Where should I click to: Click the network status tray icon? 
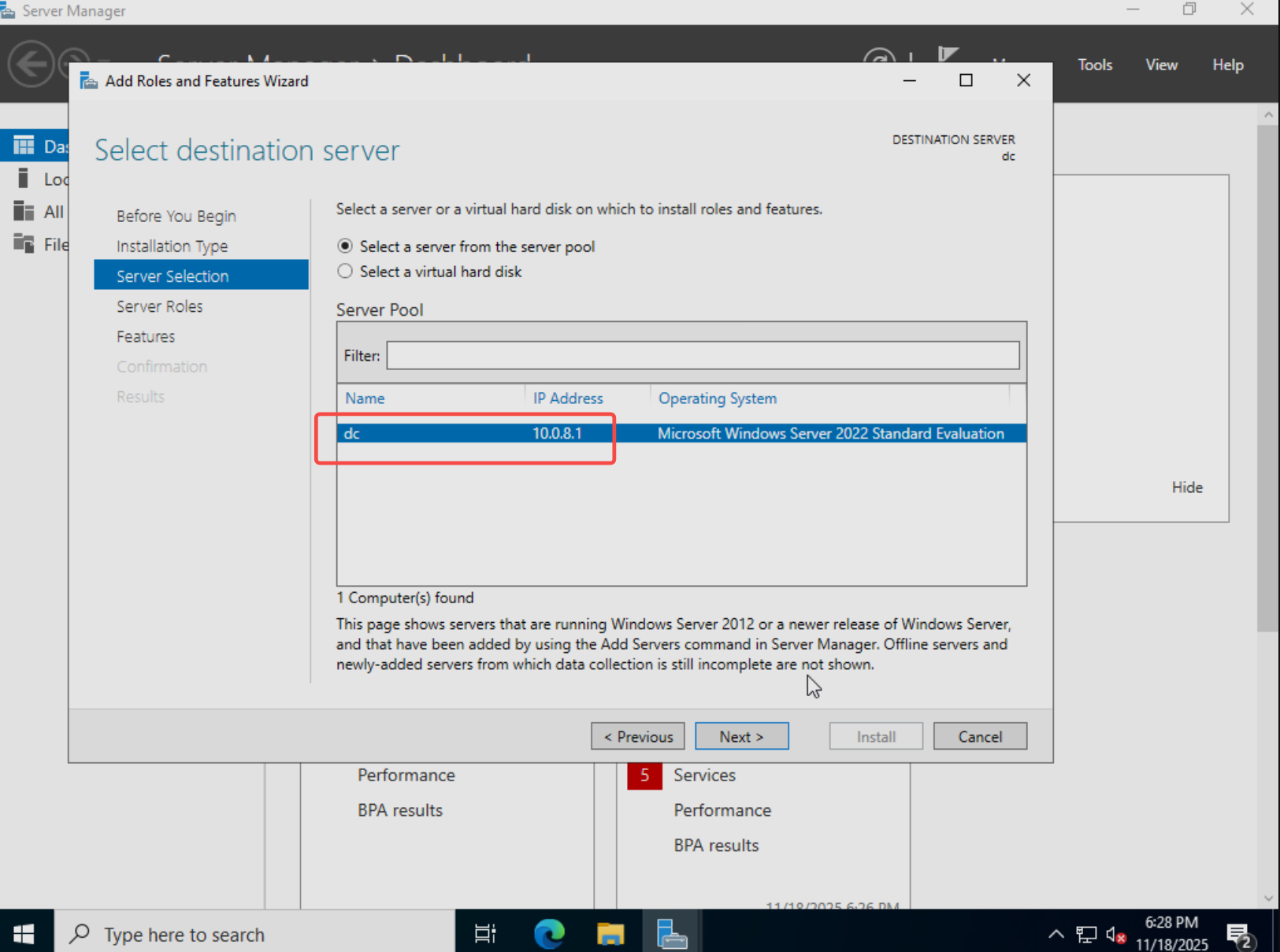[x=1086, y=934]
